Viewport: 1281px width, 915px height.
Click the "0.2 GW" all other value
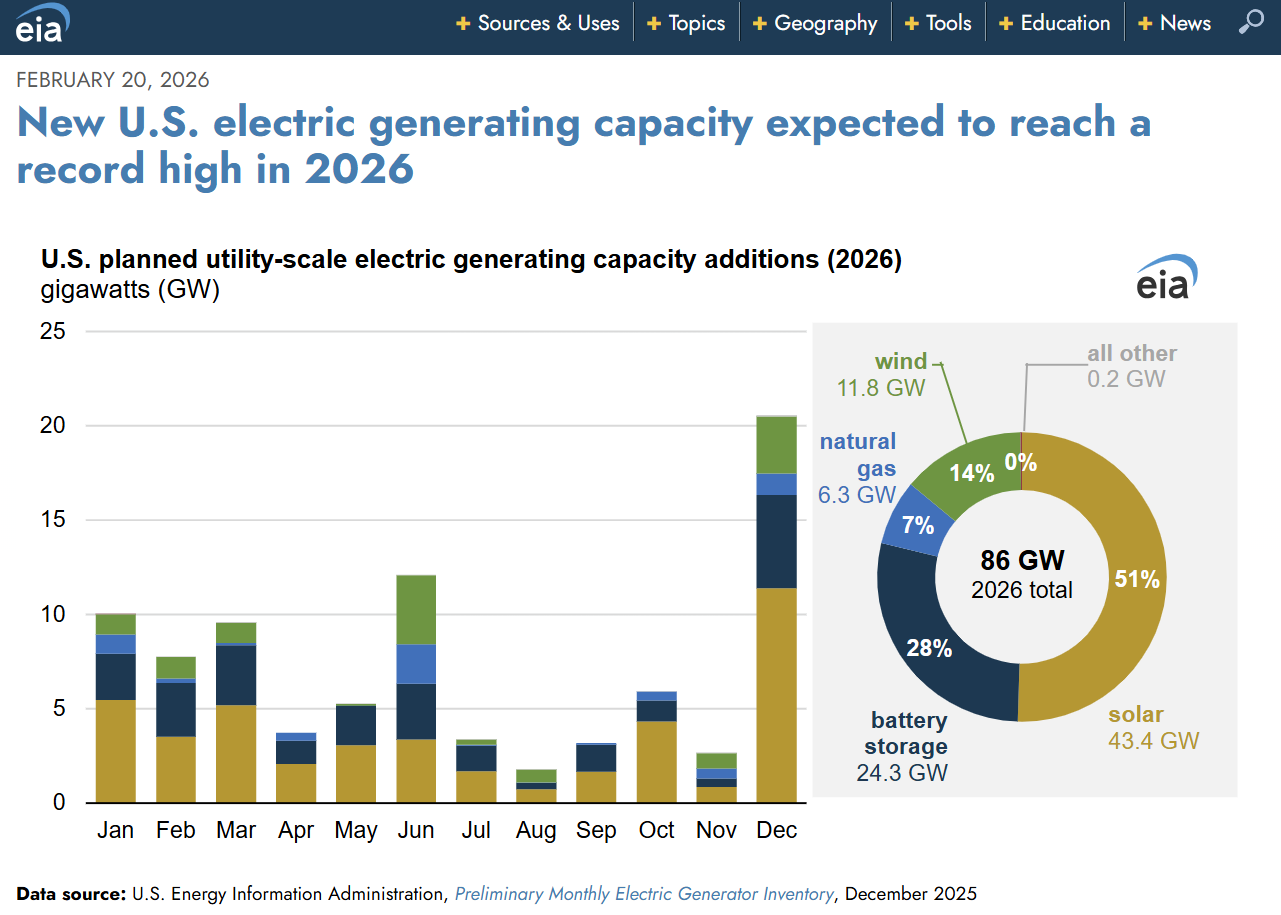(1126, 379)
